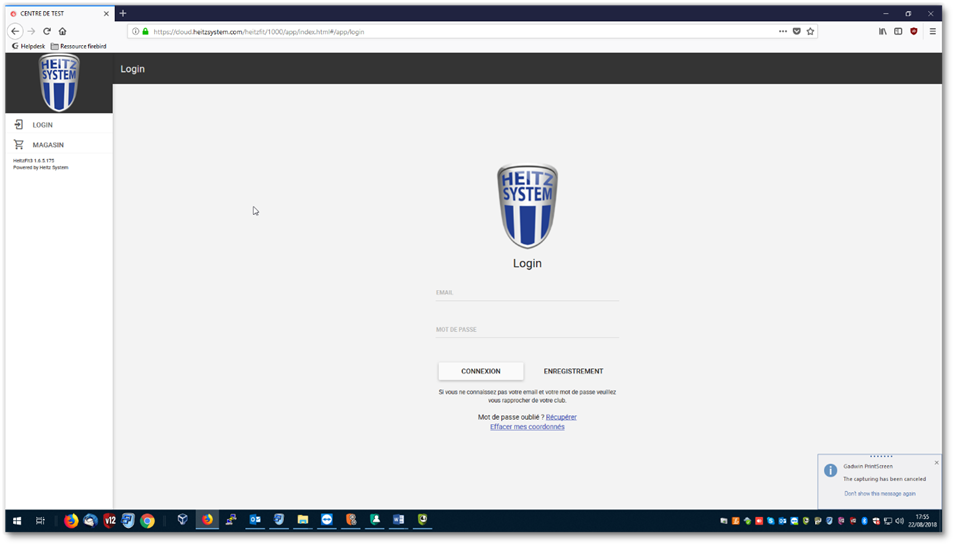Open Firefox library icon
The height and width of the screenshot is (545, 955).
(x=883, y=32)
